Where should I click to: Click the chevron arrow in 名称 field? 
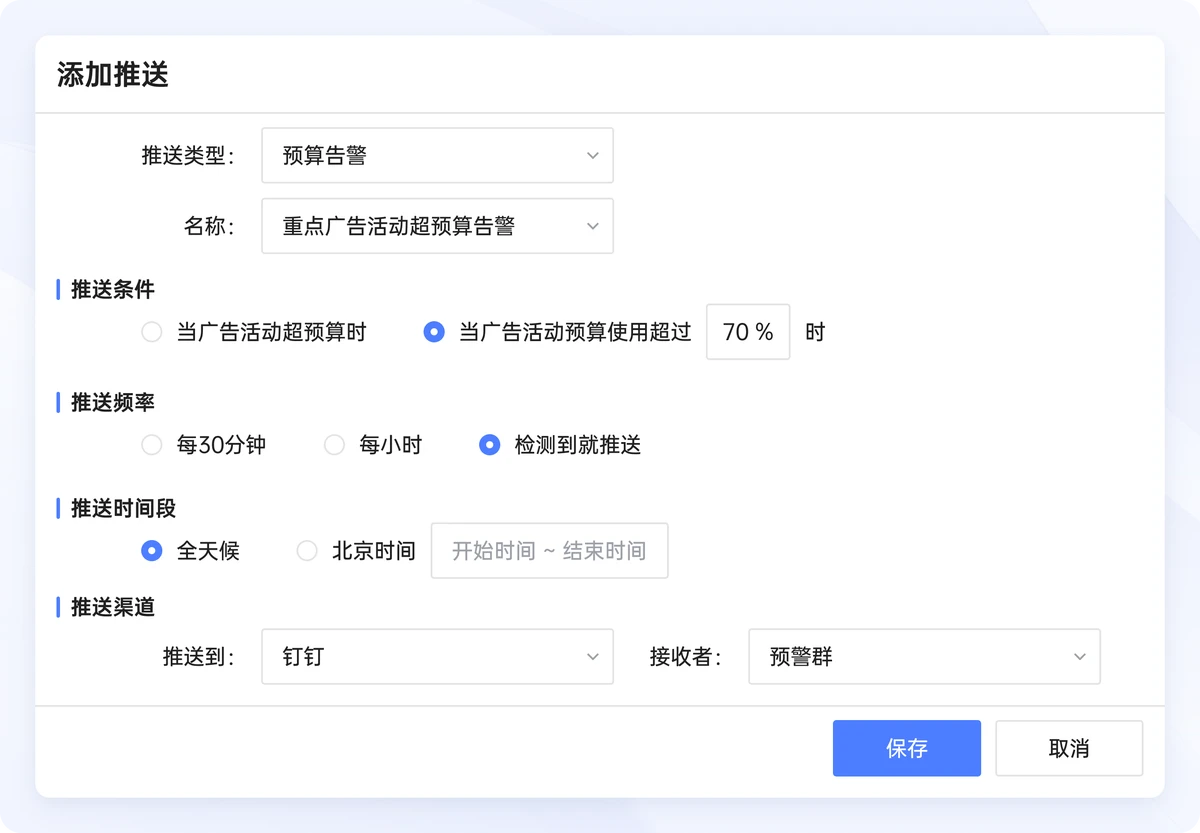(x=592, y=226)
